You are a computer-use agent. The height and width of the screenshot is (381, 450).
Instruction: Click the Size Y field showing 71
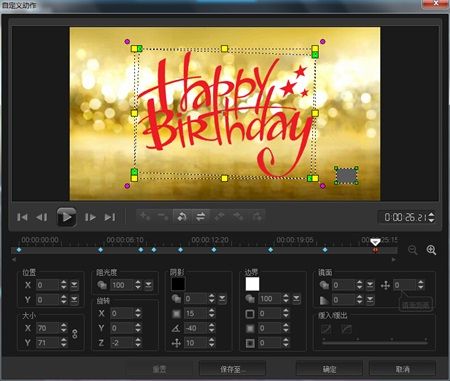tap(48, 342)
